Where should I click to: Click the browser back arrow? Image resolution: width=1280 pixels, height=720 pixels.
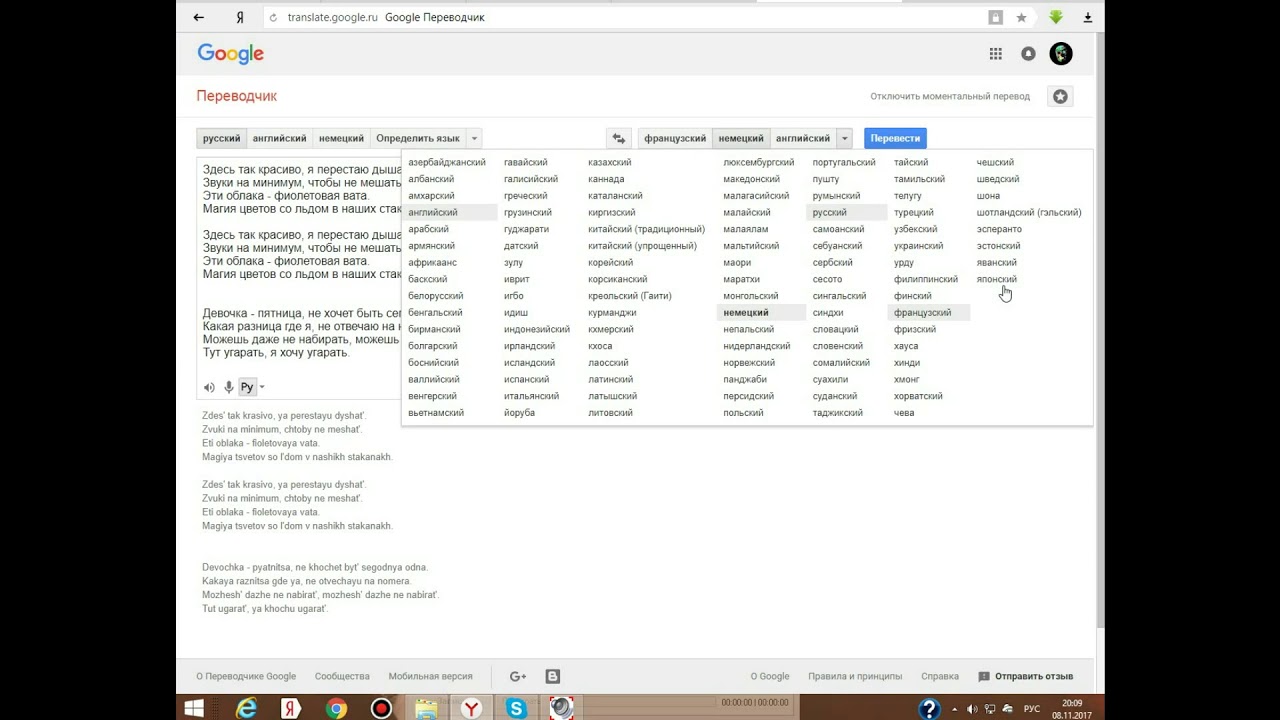pyautogui.click(x=199, y=17)
